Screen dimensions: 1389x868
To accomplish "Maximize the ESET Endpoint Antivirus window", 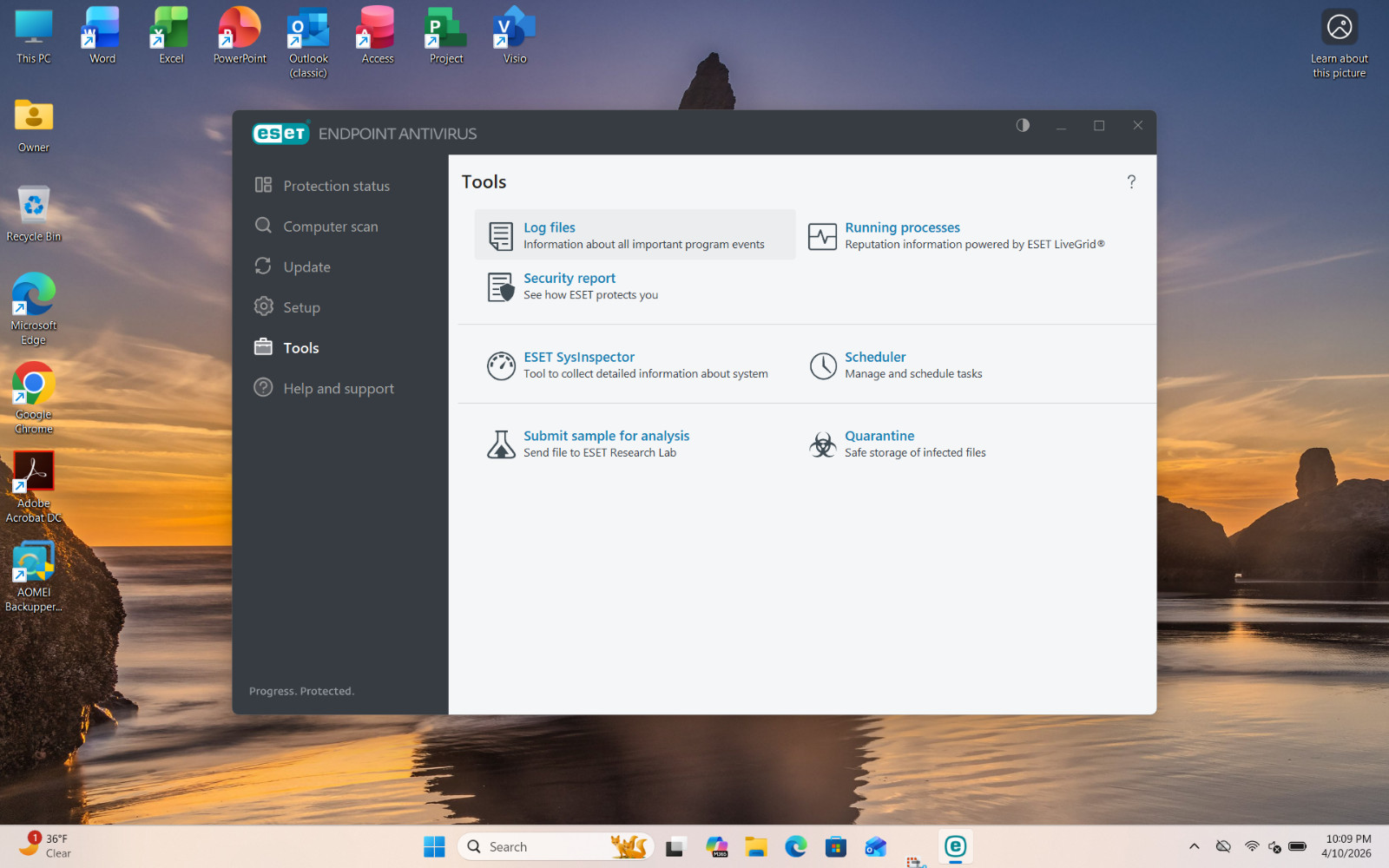I will click(1099, 126).
